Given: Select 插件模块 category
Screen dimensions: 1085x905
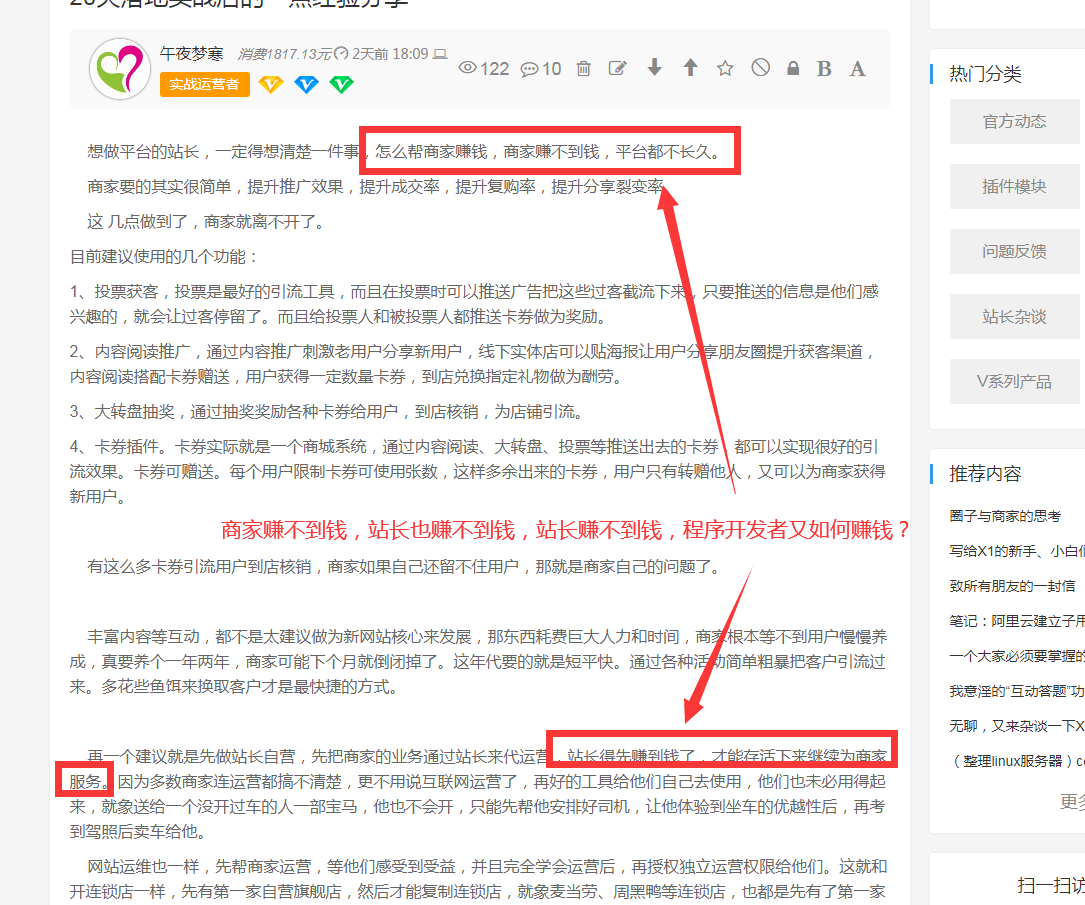Looking at the screenshot, I should coord(1014,186).
